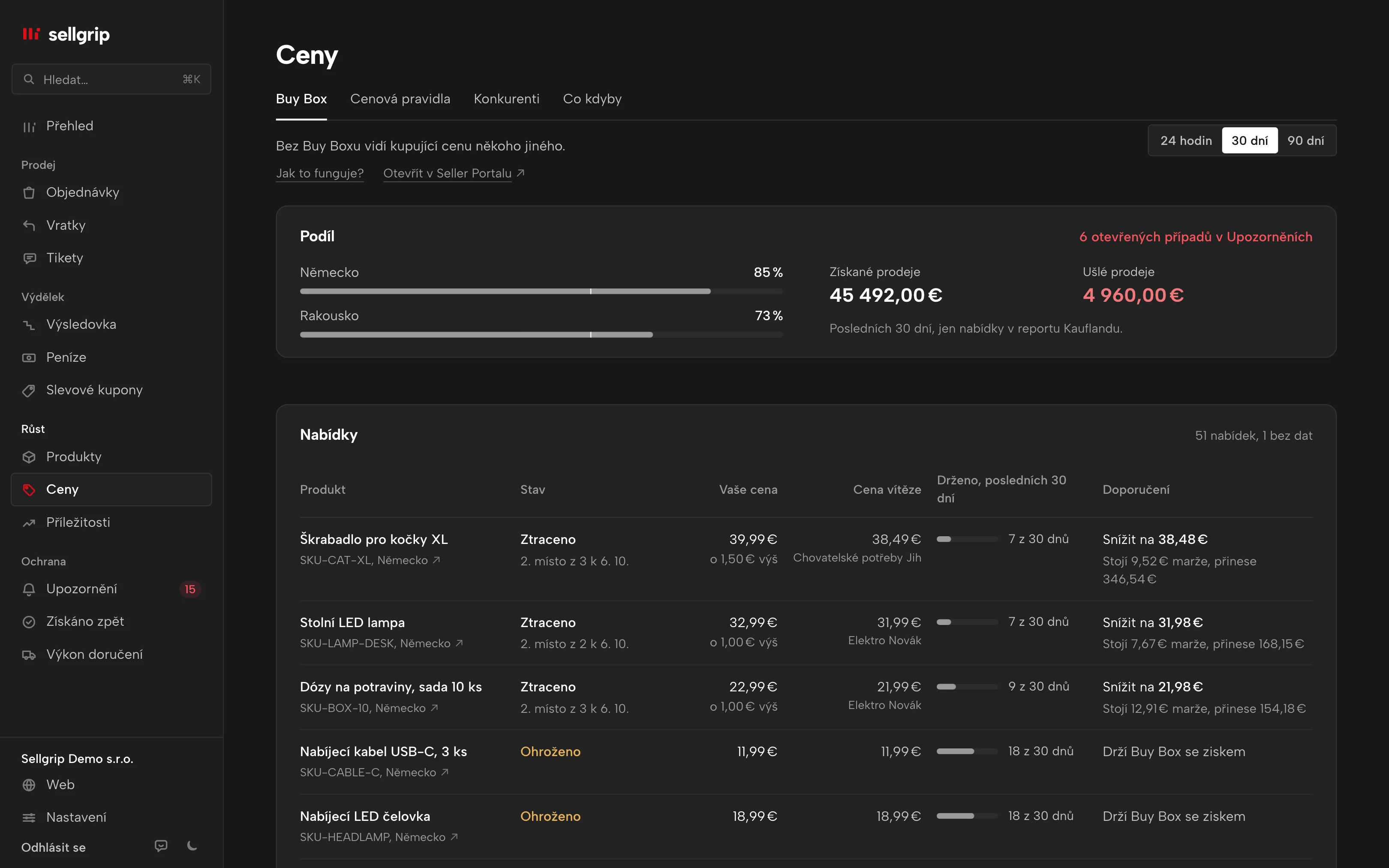
Task: Open the Jak to funguje? link
Action: tap(320, 173)
